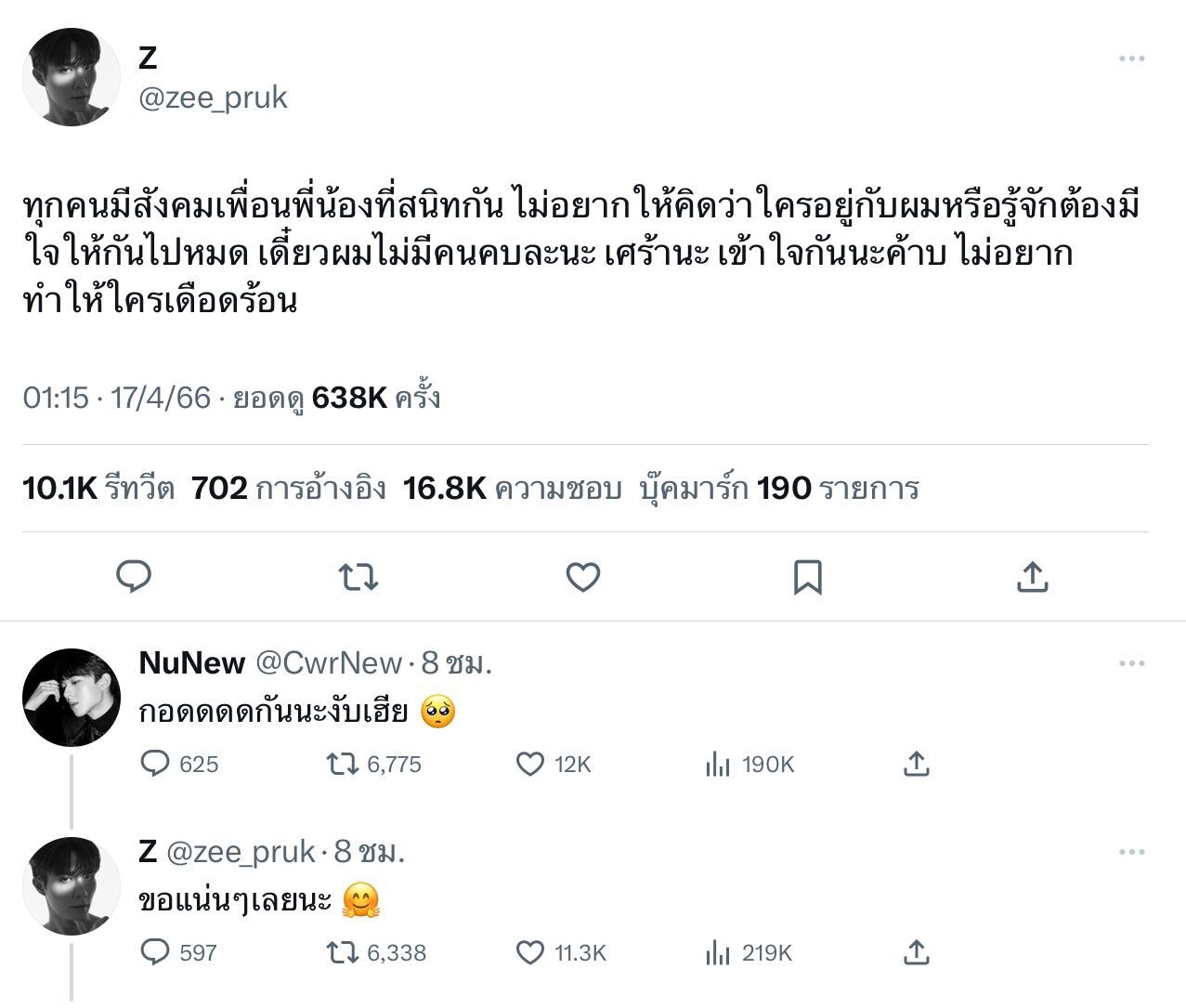
Task: Like the main tweet with heart icon
Action: pos(583,577)
